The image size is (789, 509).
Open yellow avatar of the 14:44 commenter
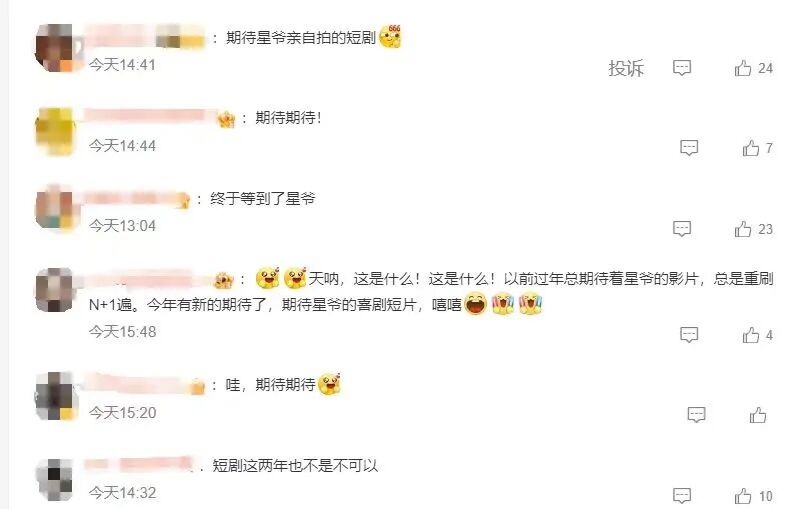[55, 131]
